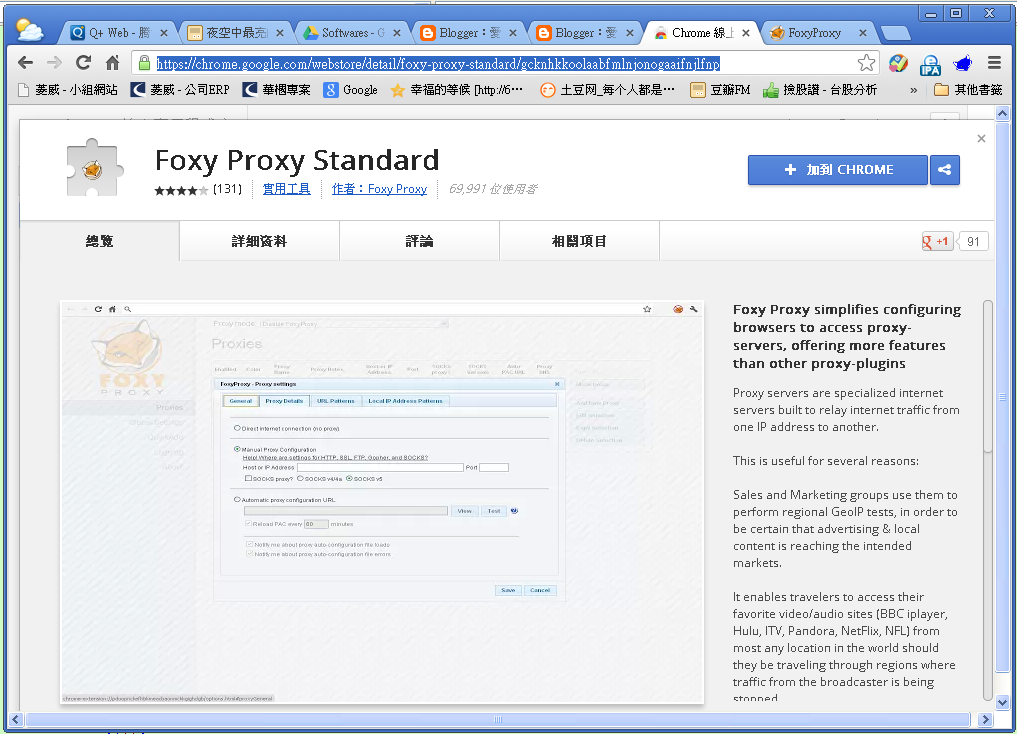Open a new tab
The width and height of the screenshot is (1017, 734).
pyautogui.click(x=896, y=33)
